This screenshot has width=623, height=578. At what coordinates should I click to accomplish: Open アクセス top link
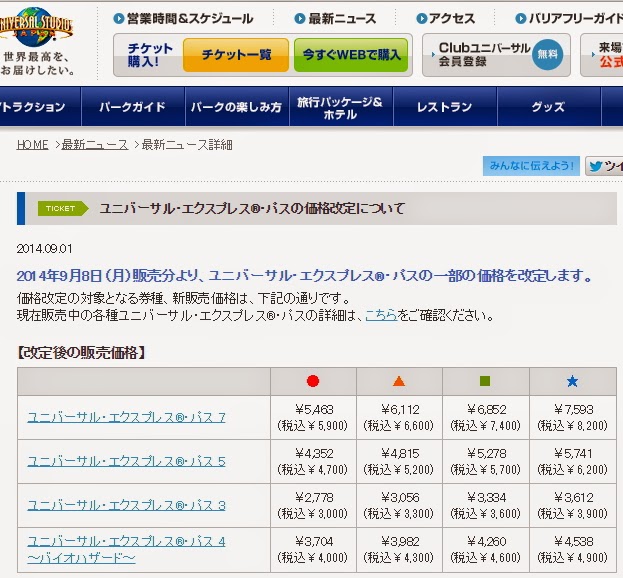pyautogui.click(x=445, y=19)
